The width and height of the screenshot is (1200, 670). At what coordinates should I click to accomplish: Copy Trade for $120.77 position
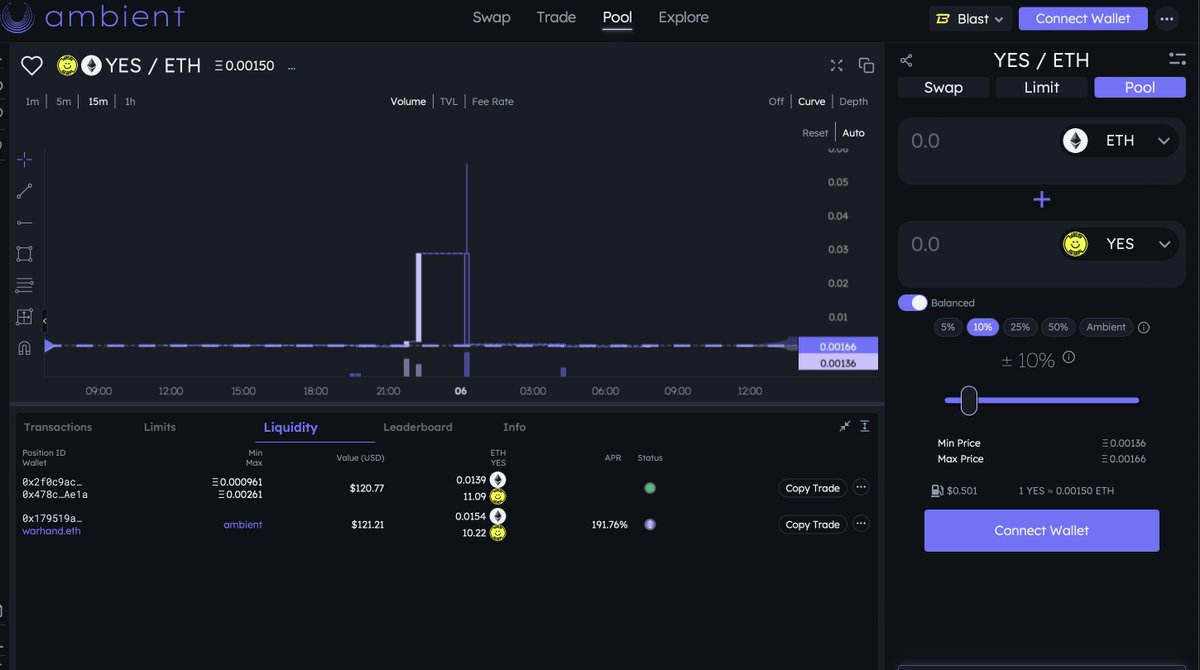pos(812,488)
